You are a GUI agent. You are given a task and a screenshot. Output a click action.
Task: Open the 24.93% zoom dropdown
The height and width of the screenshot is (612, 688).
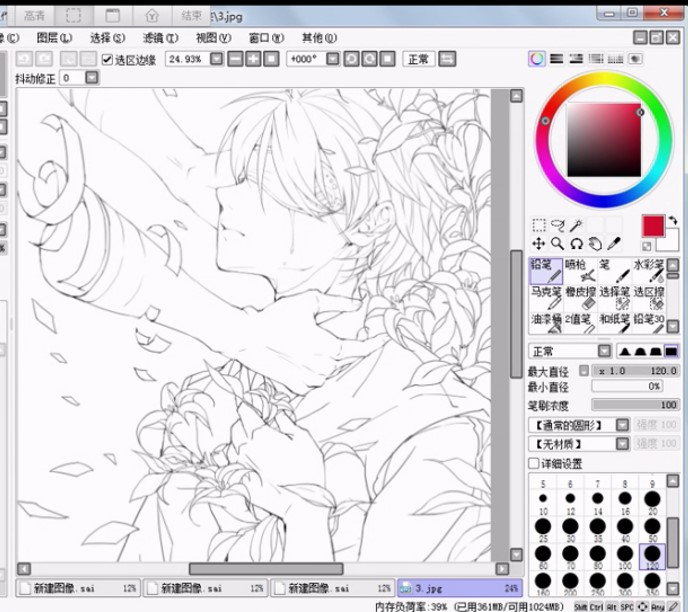click(x=216, y=59)
